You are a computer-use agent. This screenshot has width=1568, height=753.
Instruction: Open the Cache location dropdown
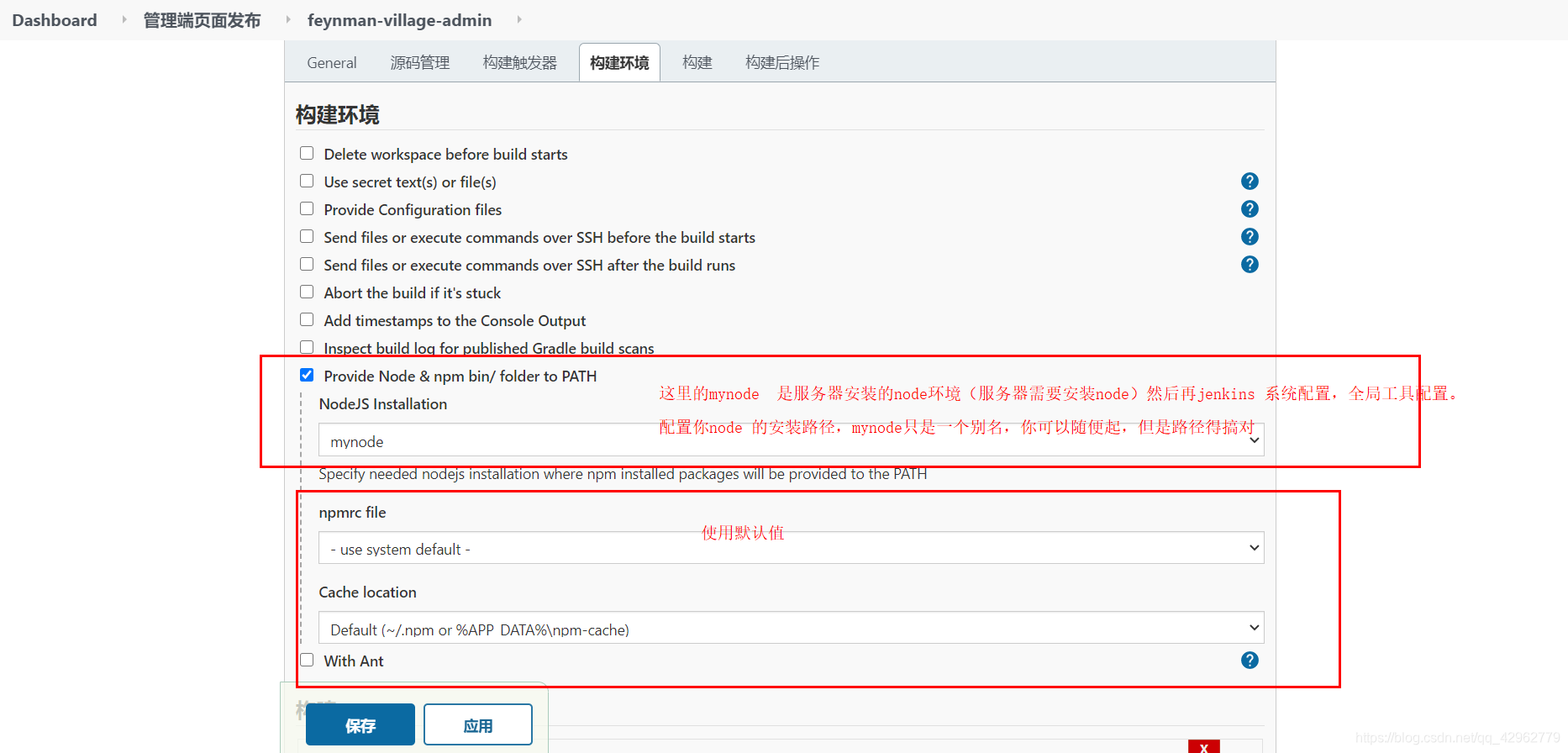coord(791,629)
